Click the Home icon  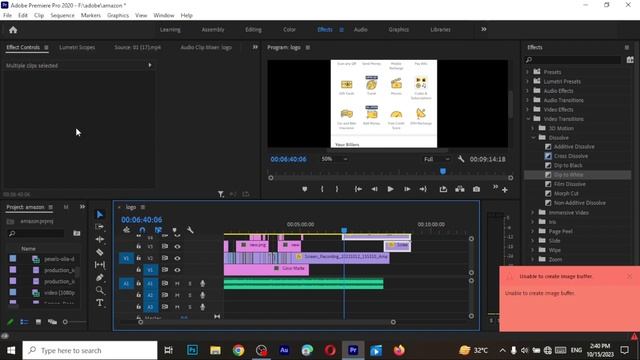click(x=13, y=30)
